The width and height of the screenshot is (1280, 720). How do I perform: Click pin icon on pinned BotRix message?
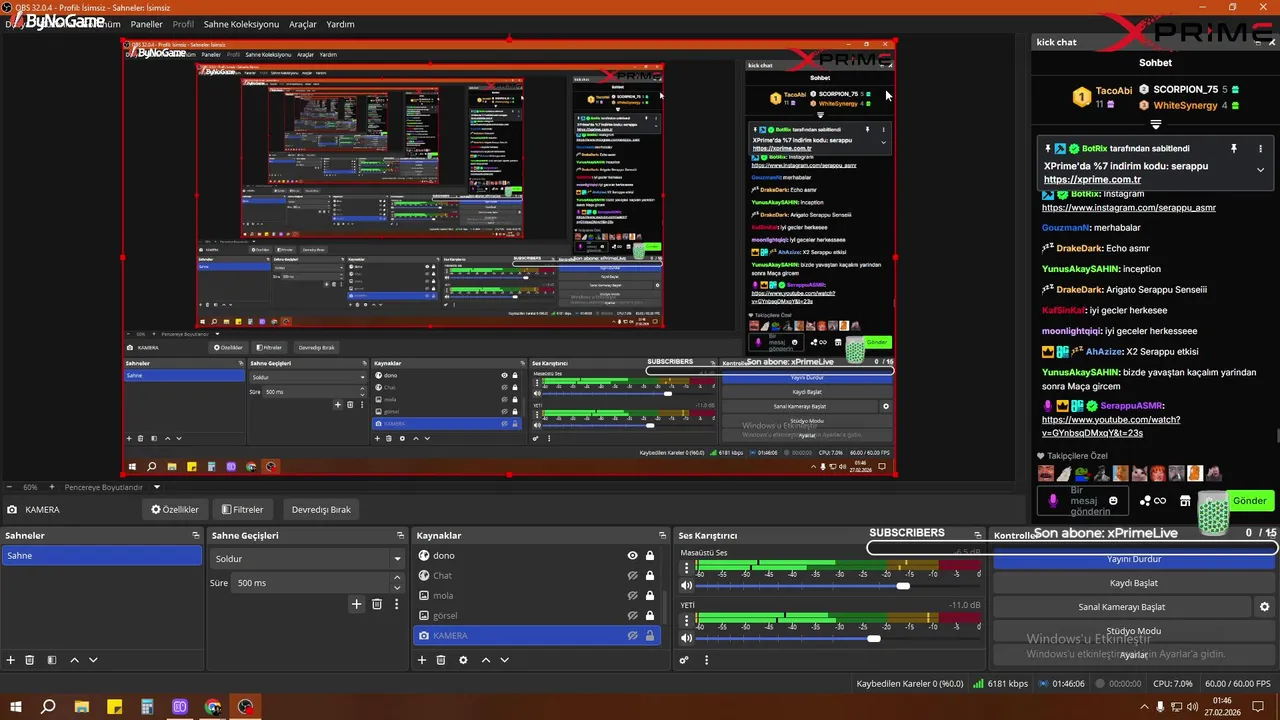tap(1234, 148)
